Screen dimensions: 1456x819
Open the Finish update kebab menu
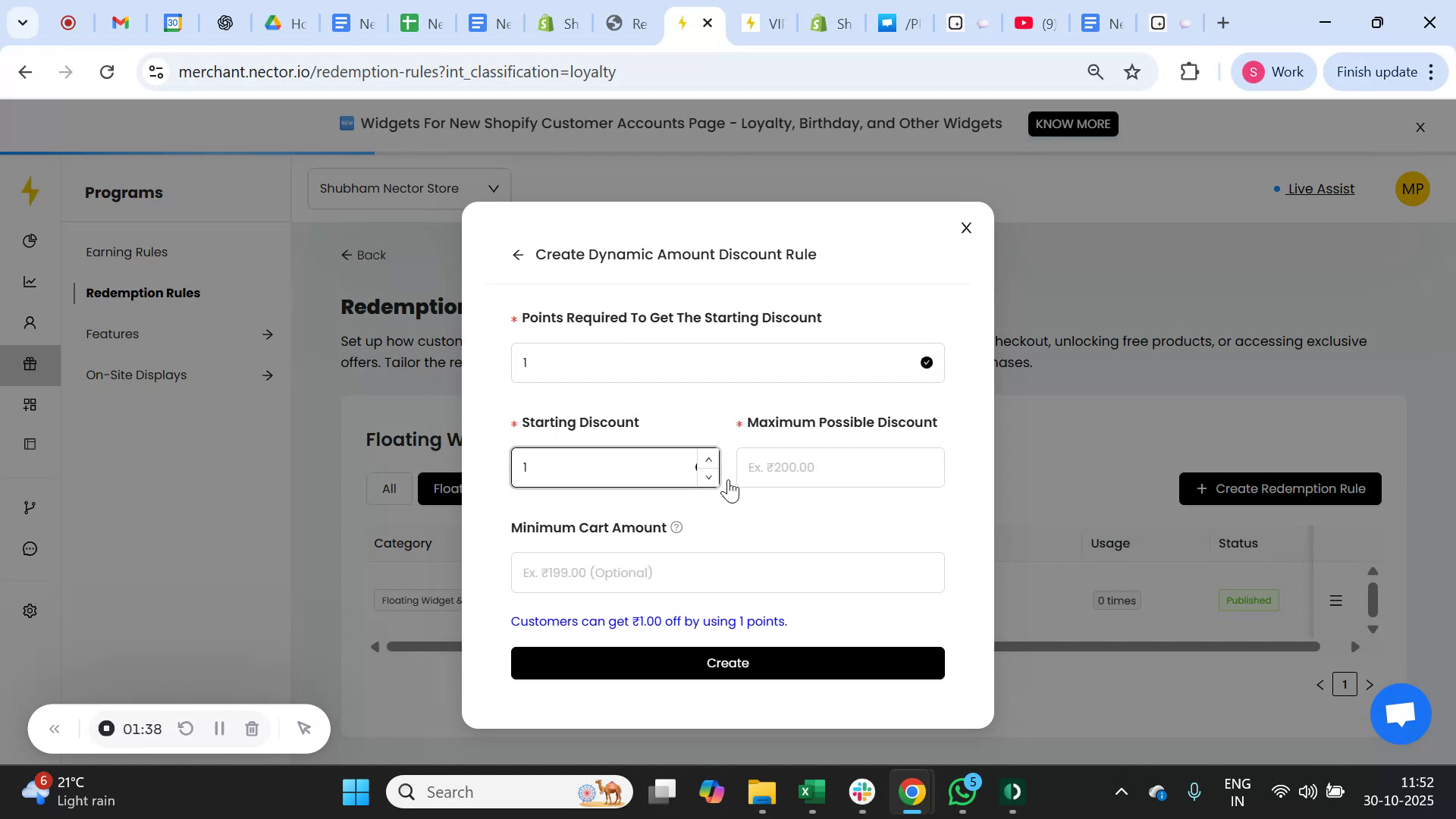[1432, 71]
